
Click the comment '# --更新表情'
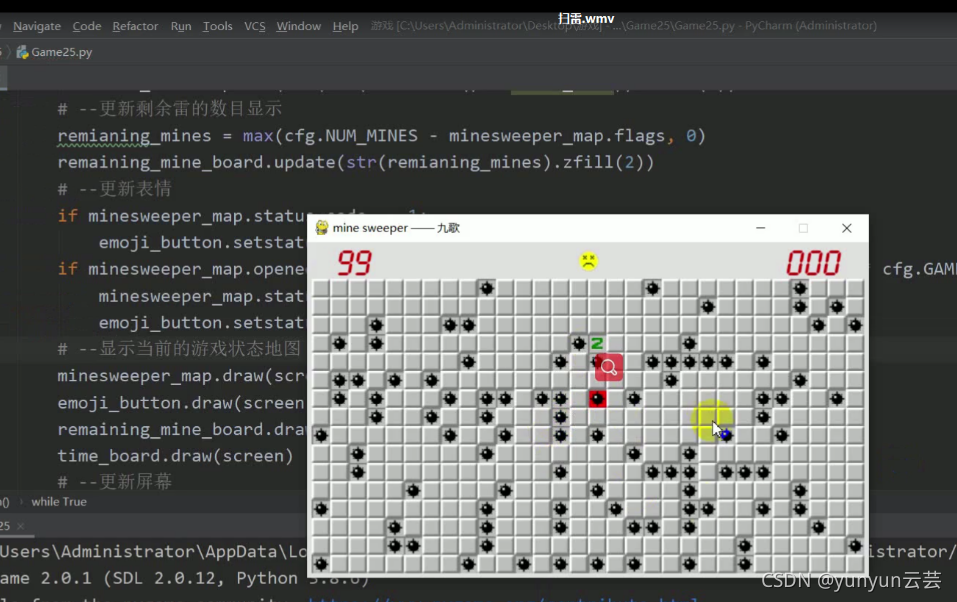115,189
